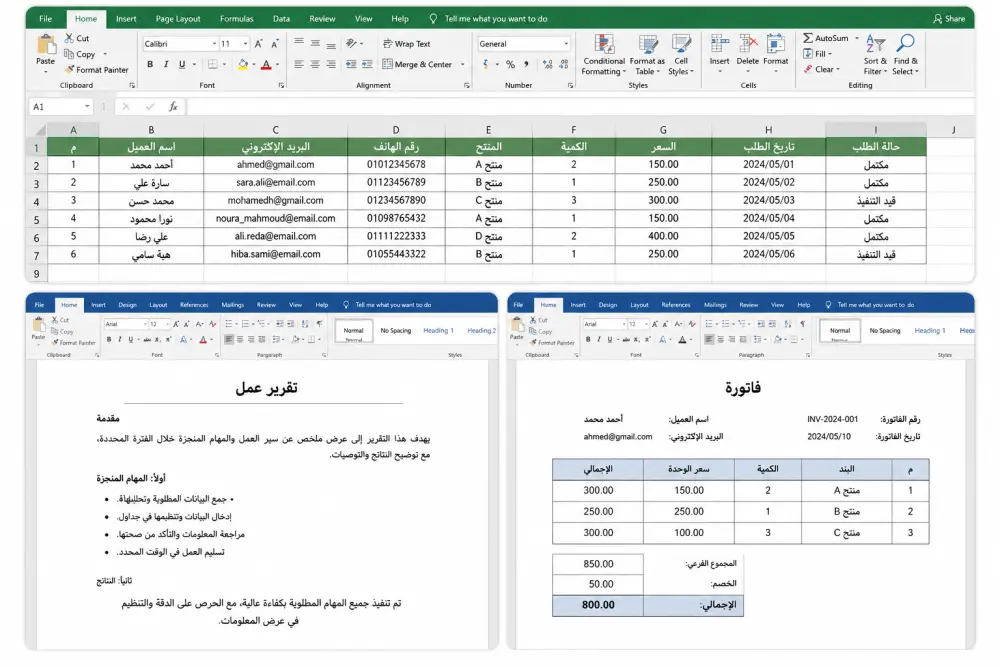The width and height of the screenshot is (1000, 667).
Task: Click Cut in the Excel clipboard group
Action: (77, 38)
